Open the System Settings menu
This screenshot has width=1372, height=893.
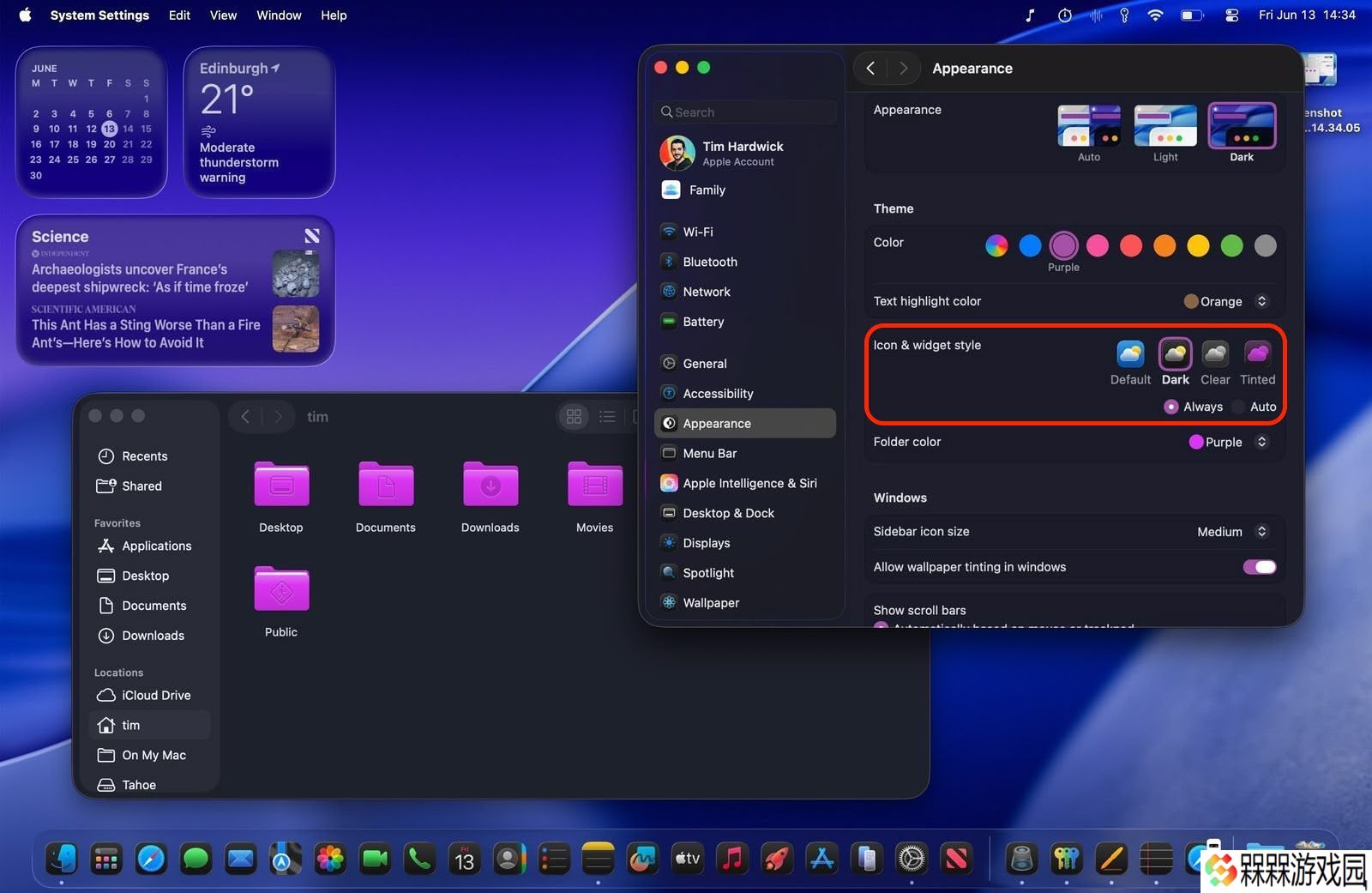[x=99, y=15]
